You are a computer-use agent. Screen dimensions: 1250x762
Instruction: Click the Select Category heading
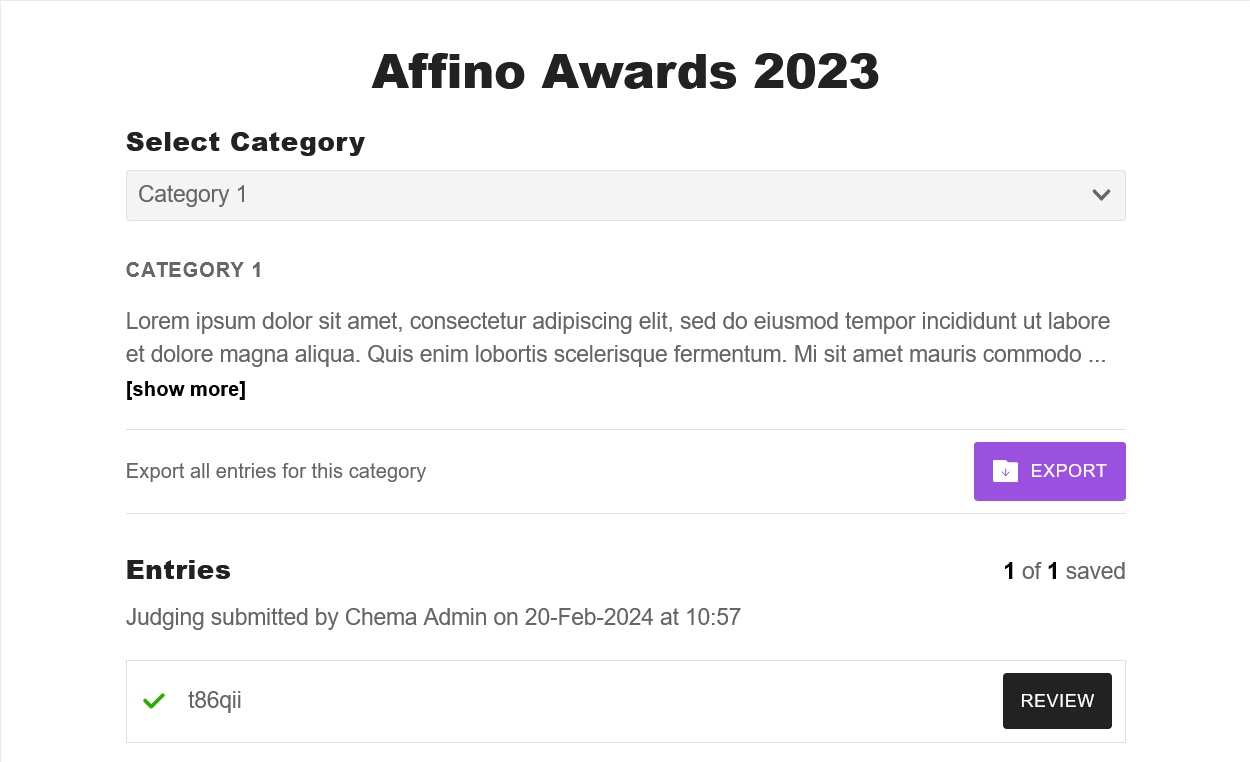tap(245, 142)
